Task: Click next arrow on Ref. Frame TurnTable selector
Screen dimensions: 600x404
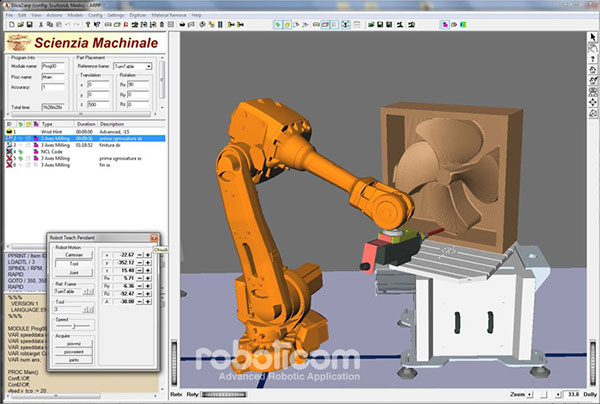Action: (90, 292)
